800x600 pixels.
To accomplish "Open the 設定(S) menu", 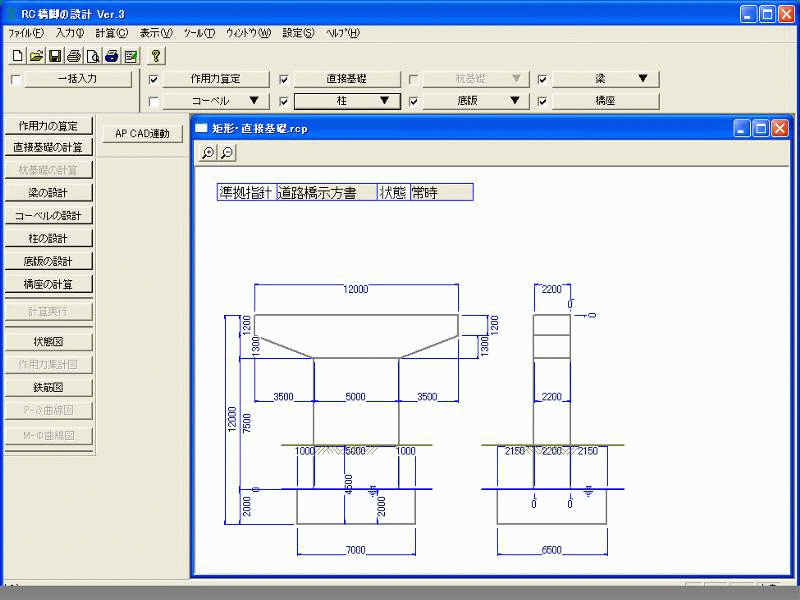I will pyautogui.click(x=297, y=33).
